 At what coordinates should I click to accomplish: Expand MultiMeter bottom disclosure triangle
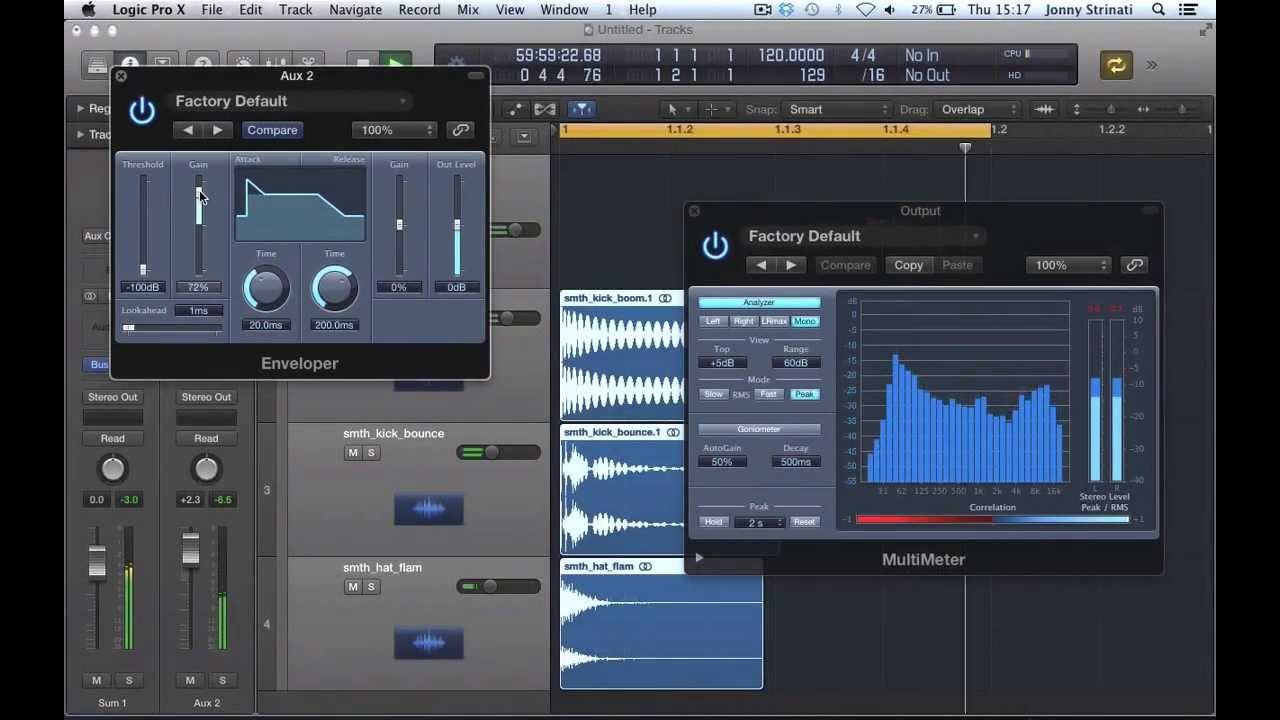tap(699, 558)
